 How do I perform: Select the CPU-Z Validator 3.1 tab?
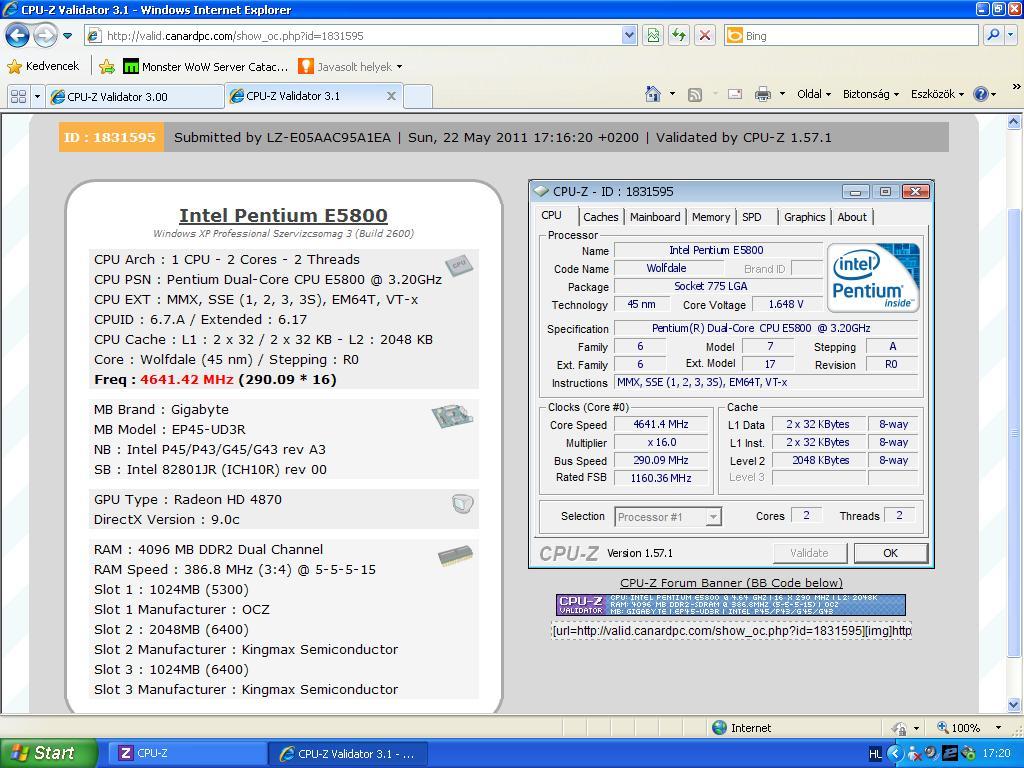306,96
